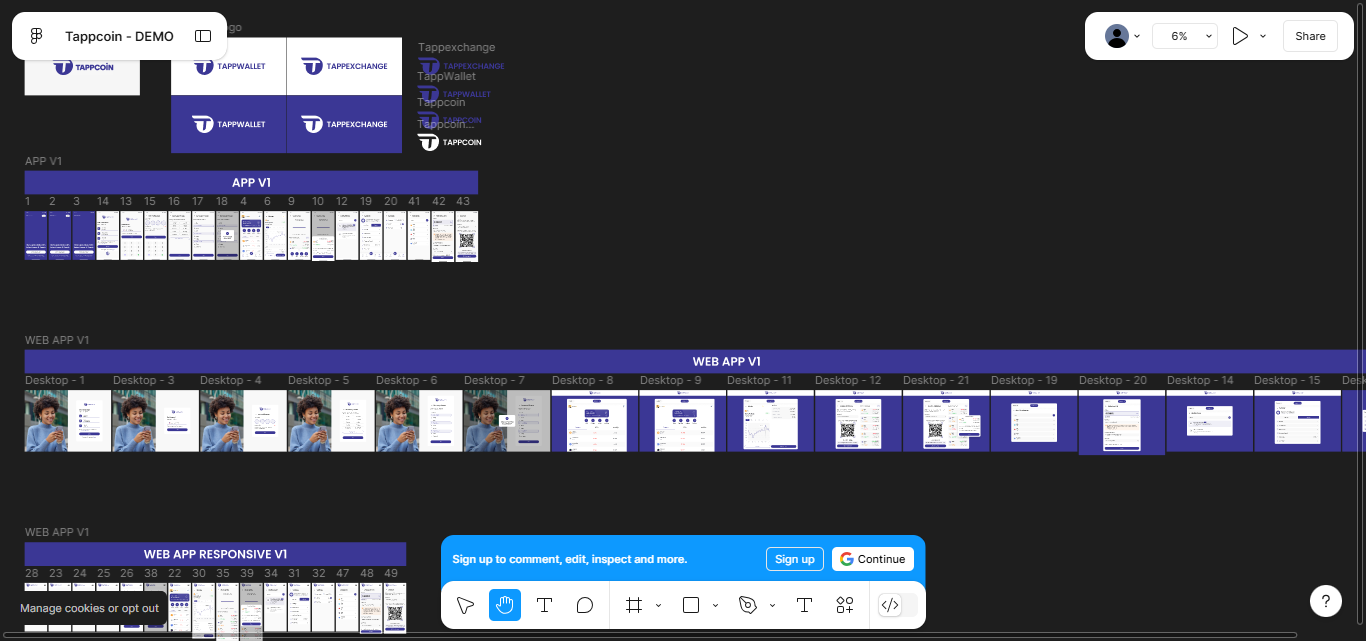Expand the Pen tool options chevron
1366x641 pixels.
click(x=772, y=605)
